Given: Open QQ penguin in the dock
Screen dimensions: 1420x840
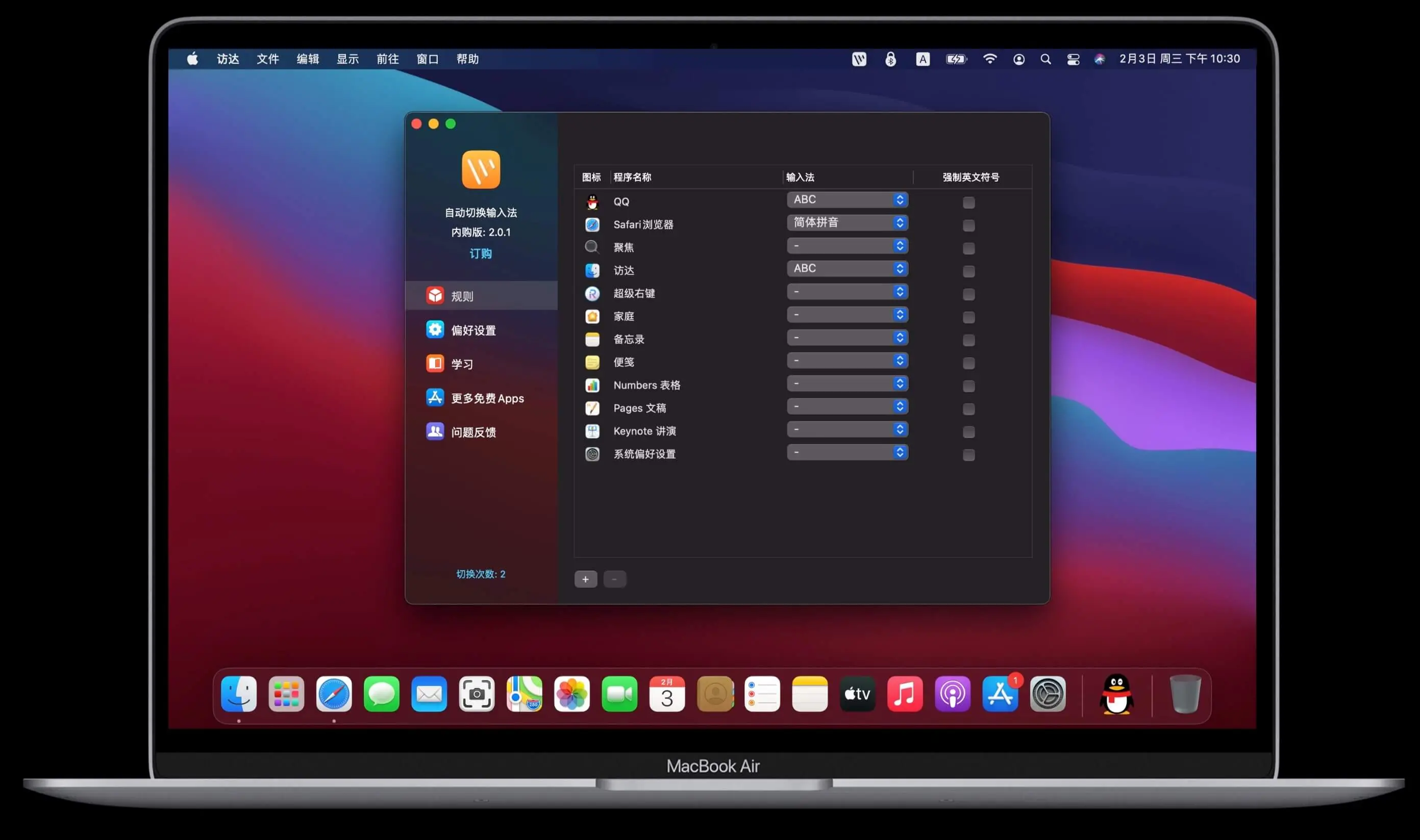Looking at the screenshot, I should 1116,694.
